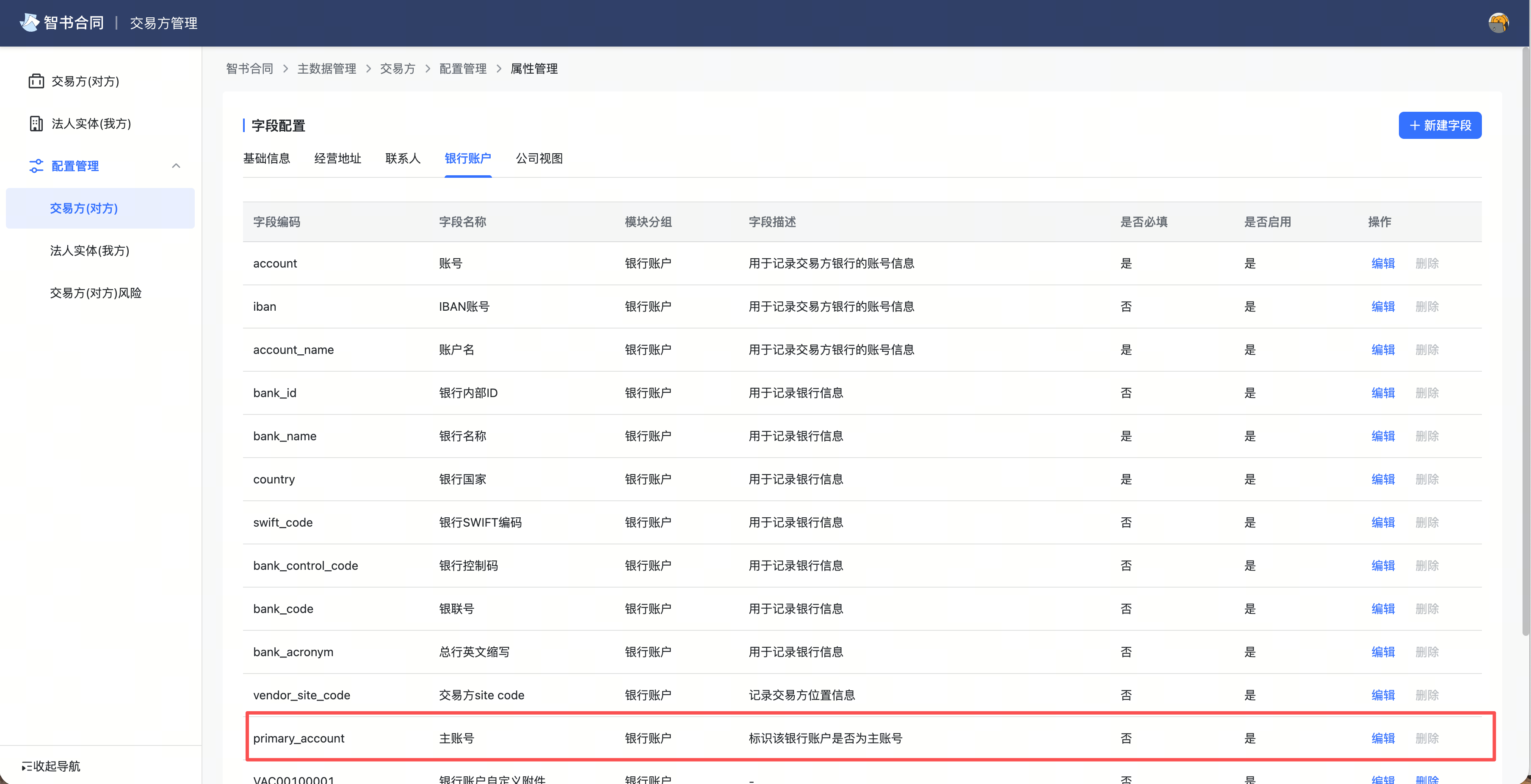Edit the swift_code field row
The height and width of the screenshot is (784, 1531).
point(1383,522)
